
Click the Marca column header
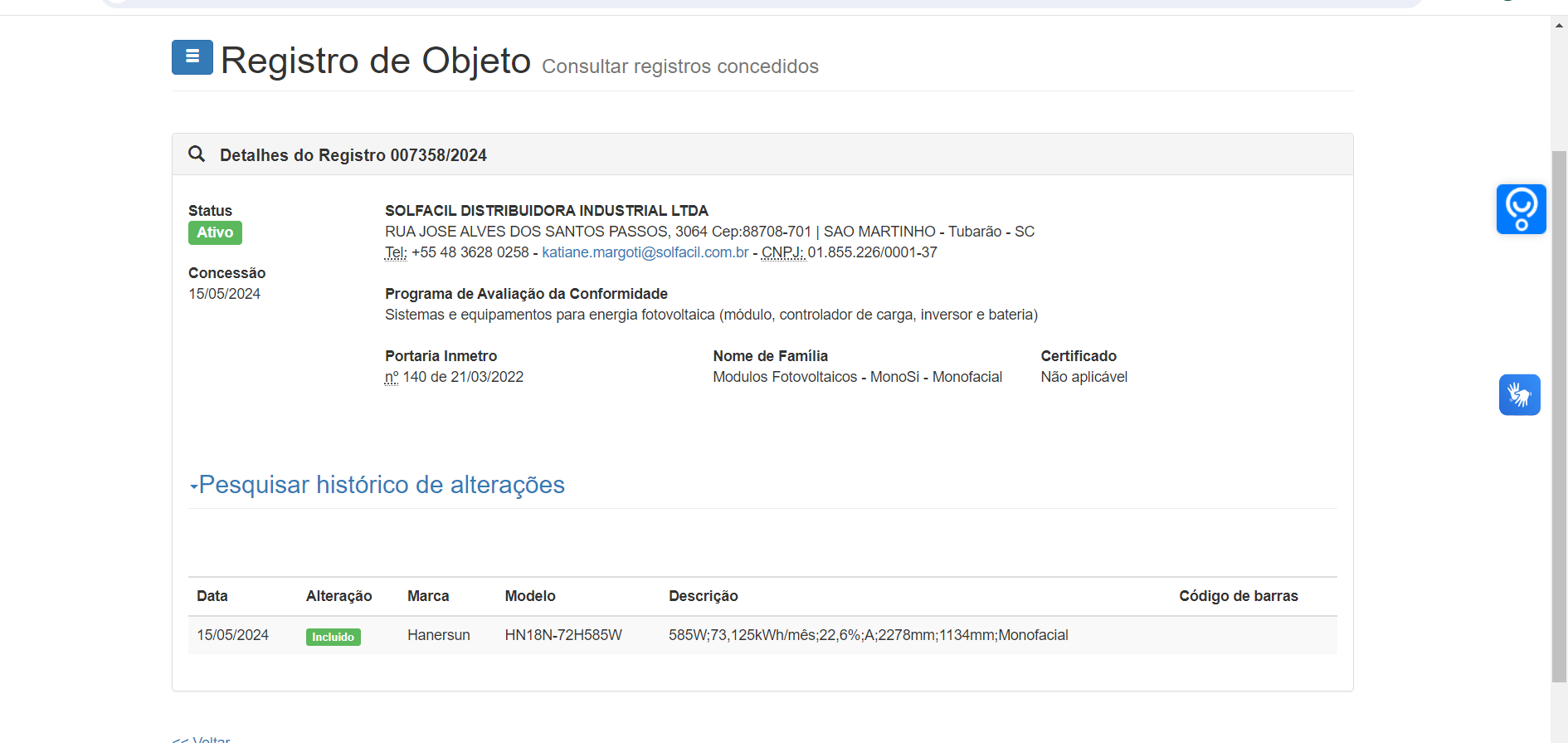click(428, 596)
